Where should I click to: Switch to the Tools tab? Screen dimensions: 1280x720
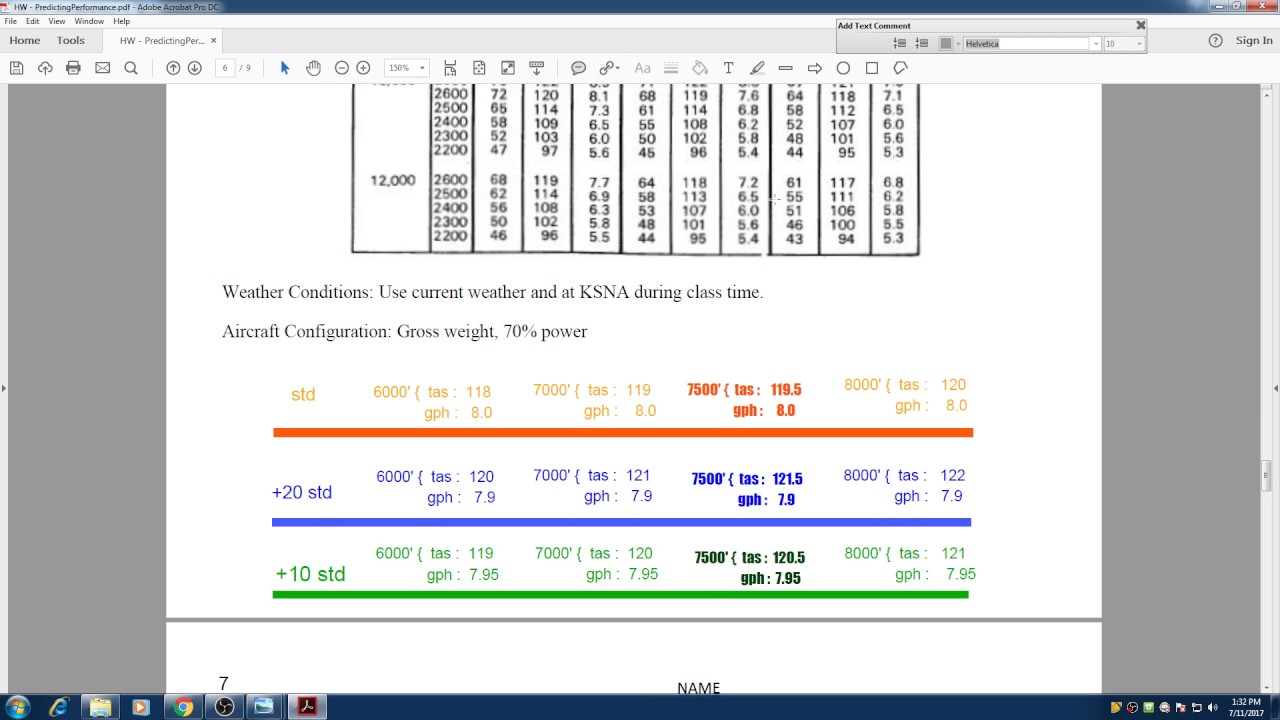click(x=71, y=41)
